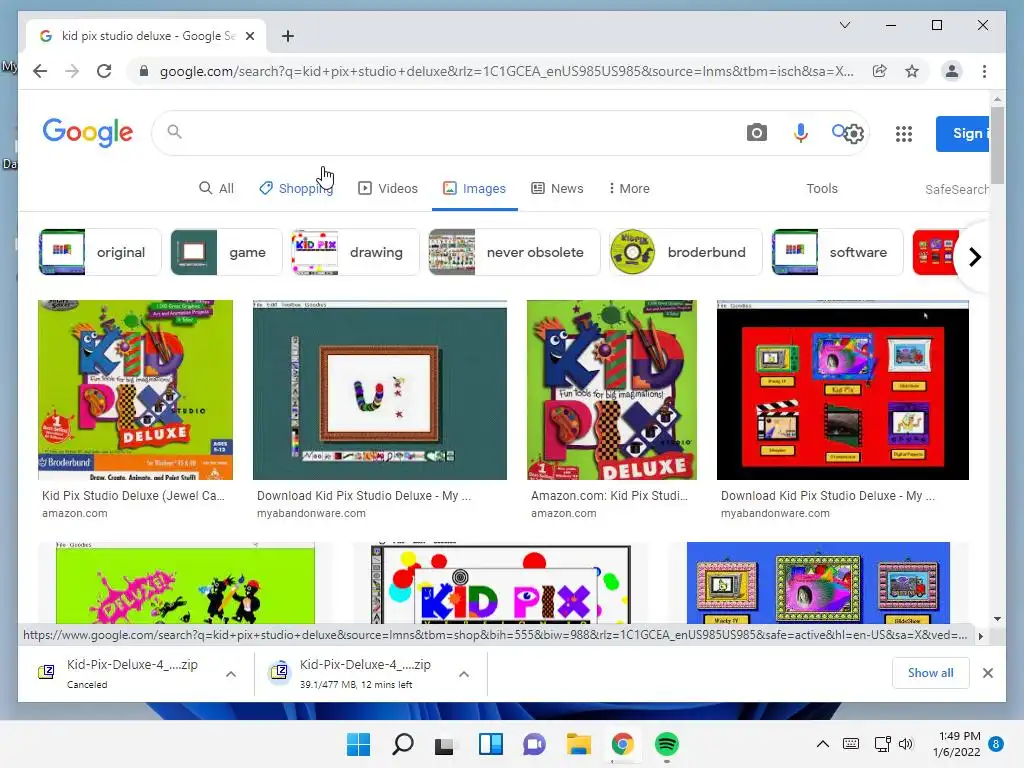Open Chrome three-dot menu

pos(984,71)
